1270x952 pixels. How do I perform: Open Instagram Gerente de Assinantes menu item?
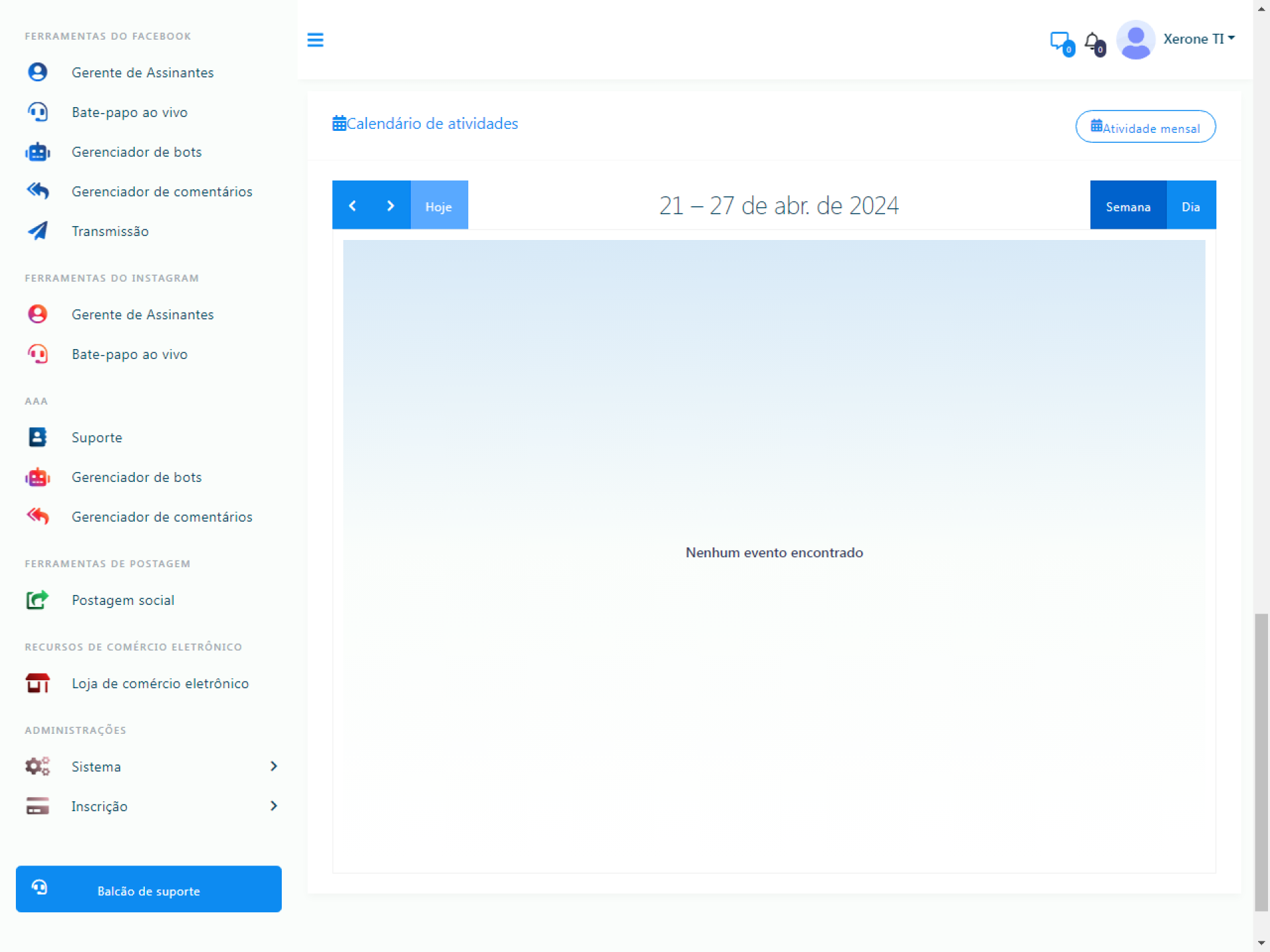(142, 315)
